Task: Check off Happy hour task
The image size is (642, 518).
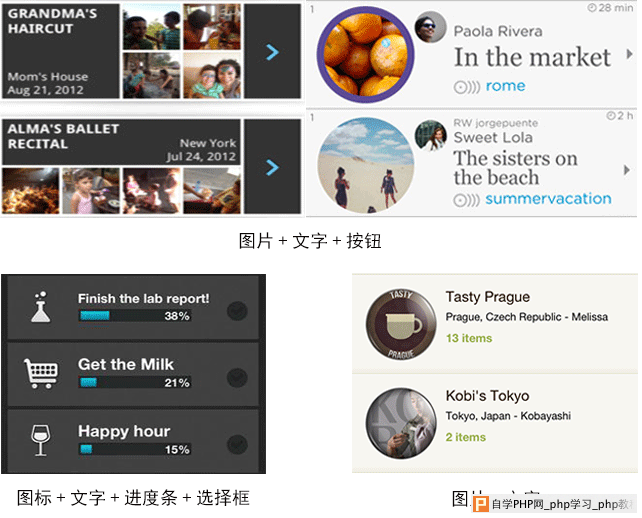Action: [x=237, y=444]
